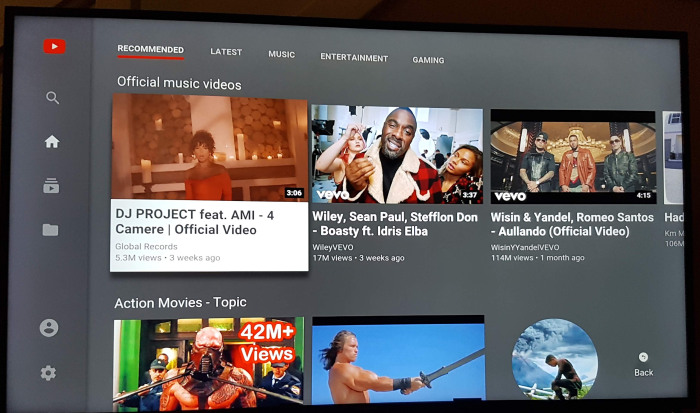This screenshot has width=700, height=413.
Task: Switch to Recommended tab
Action: click(150, 50)
